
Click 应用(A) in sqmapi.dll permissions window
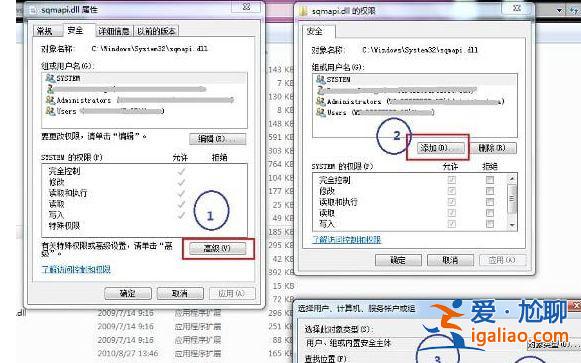pyautogui.click(x=502, y=260)
